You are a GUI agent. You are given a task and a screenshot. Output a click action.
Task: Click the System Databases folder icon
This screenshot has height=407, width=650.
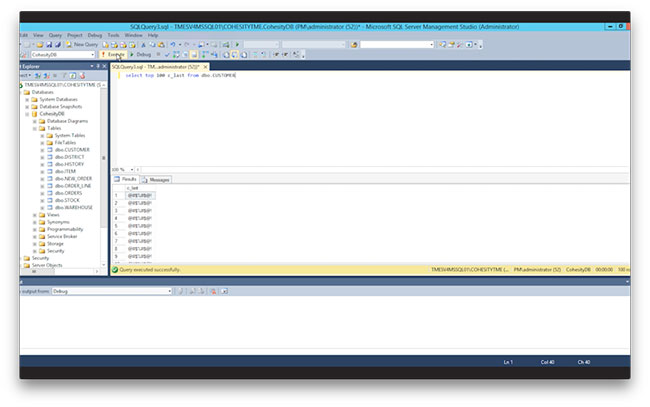(x=34, y=100)
